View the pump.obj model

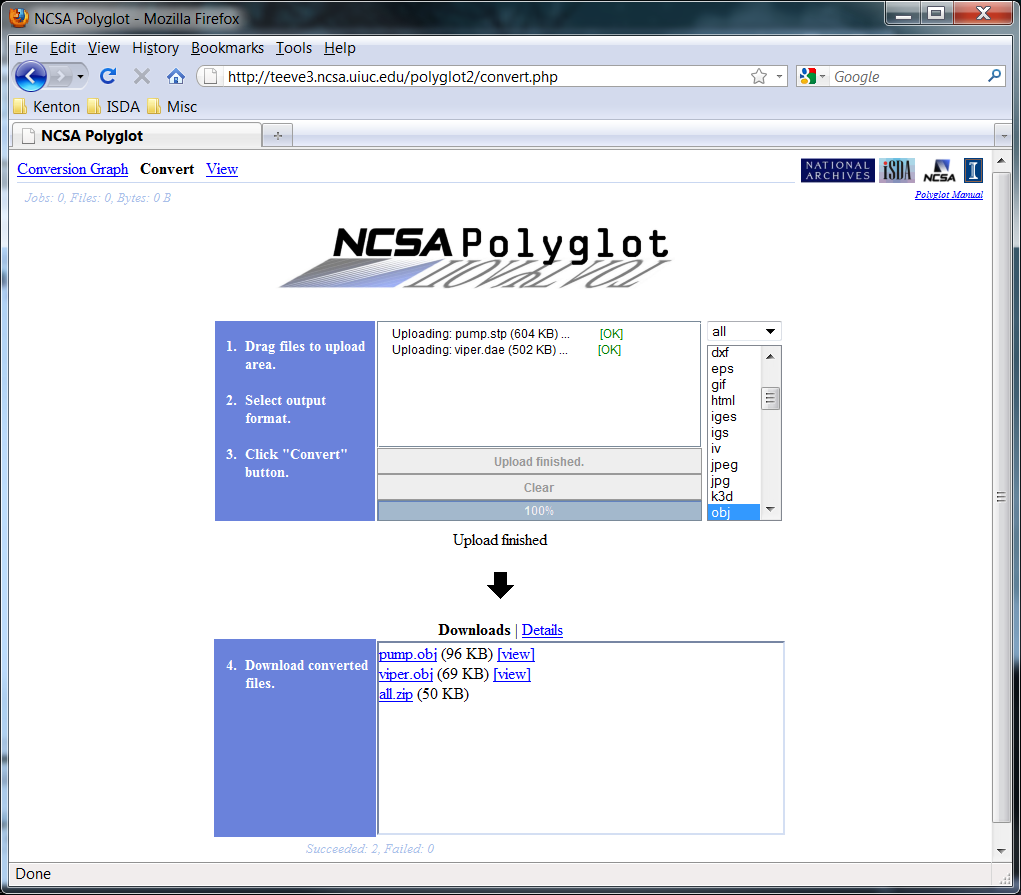click(x=516, y=654)
